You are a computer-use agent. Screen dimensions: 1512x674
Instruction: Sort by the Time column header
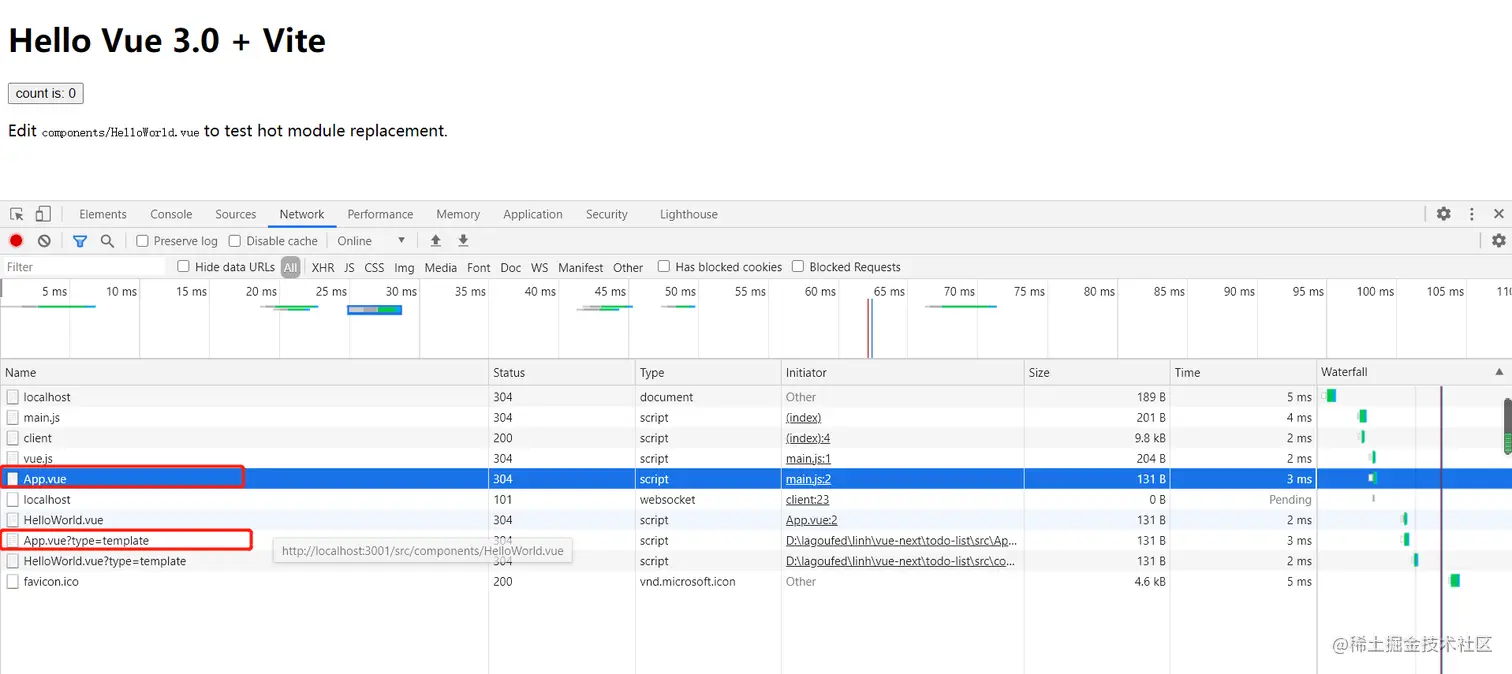coord(1243,372)
